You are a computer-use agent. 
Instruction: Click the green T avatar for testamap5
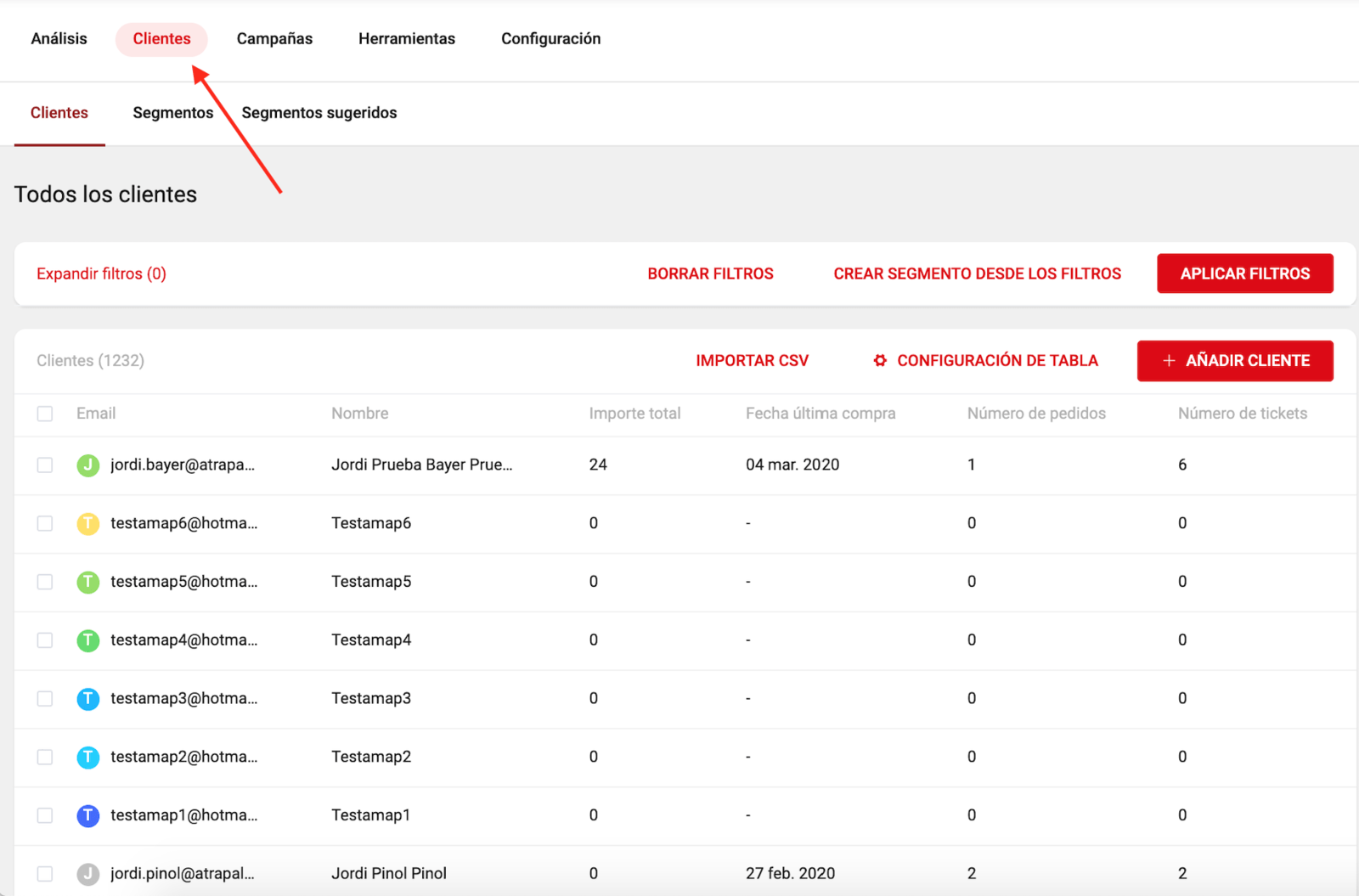87,582
